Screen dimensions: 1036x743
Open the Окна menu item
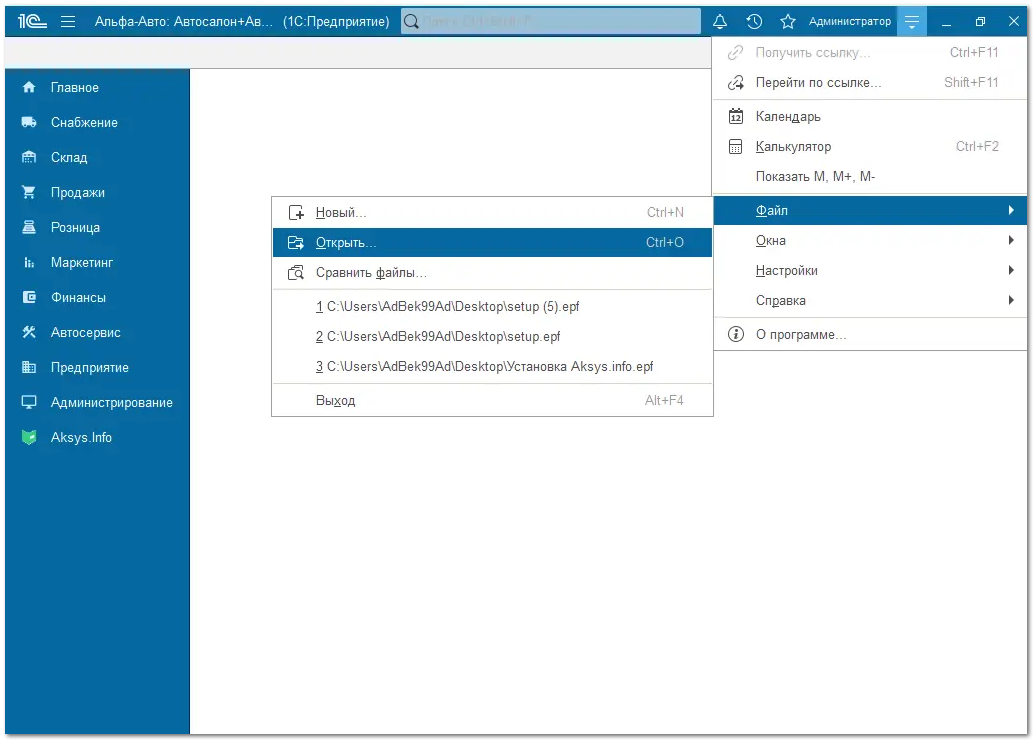click(x=870, y=240)
